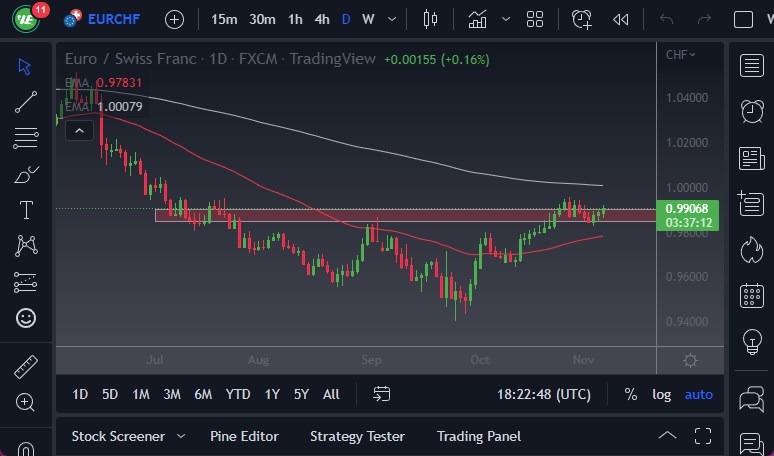Viewport: 774px width, 456px height.
Task: Set the 6M date range
Action: click(x=203, y=394)
